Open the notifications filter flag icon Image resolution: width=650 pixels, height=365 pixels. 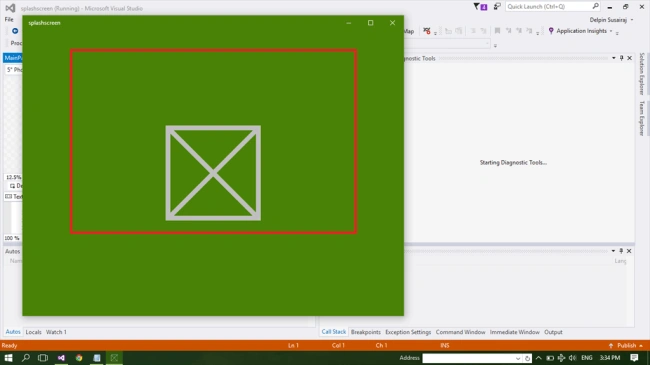(477, 6)
